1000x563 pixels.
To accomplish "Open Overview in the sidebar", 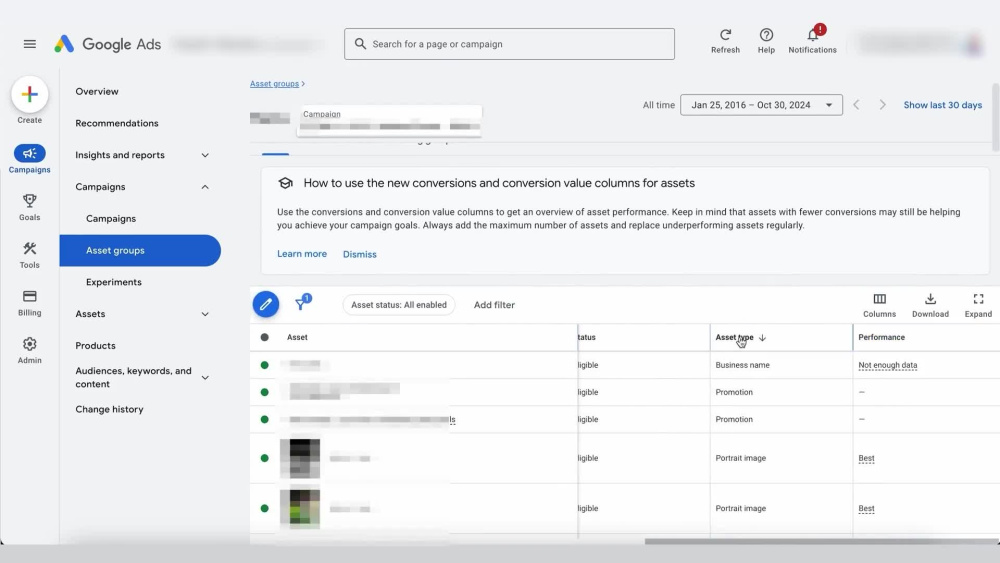I will (97, 91).
